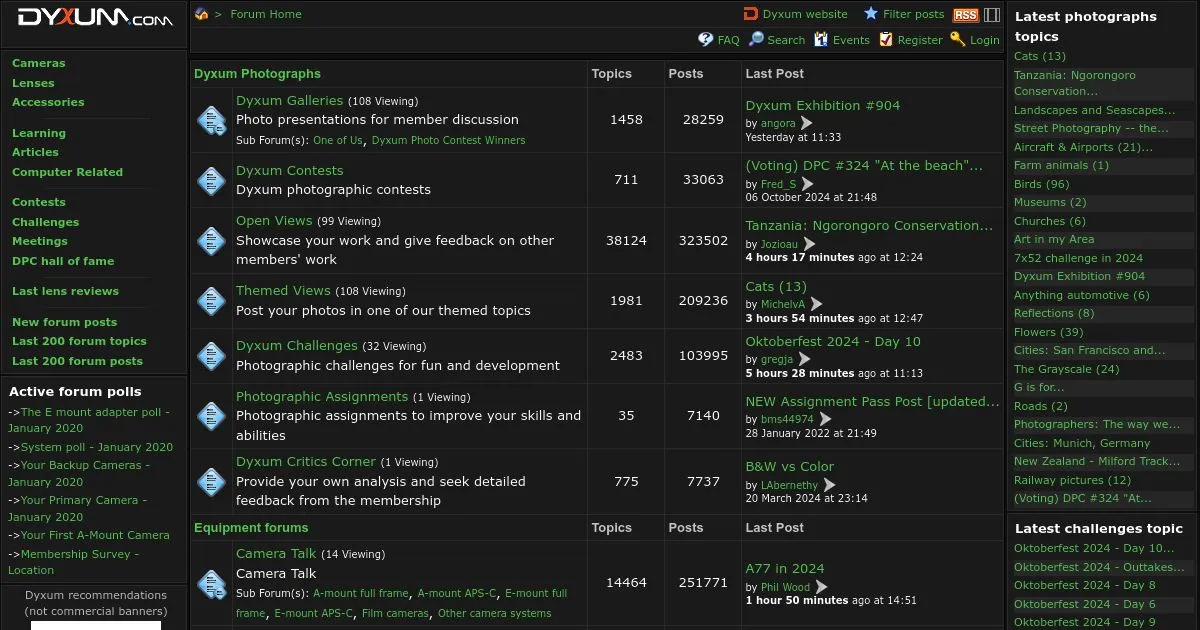Click the last-post arrow next to angora

[806, 123]
